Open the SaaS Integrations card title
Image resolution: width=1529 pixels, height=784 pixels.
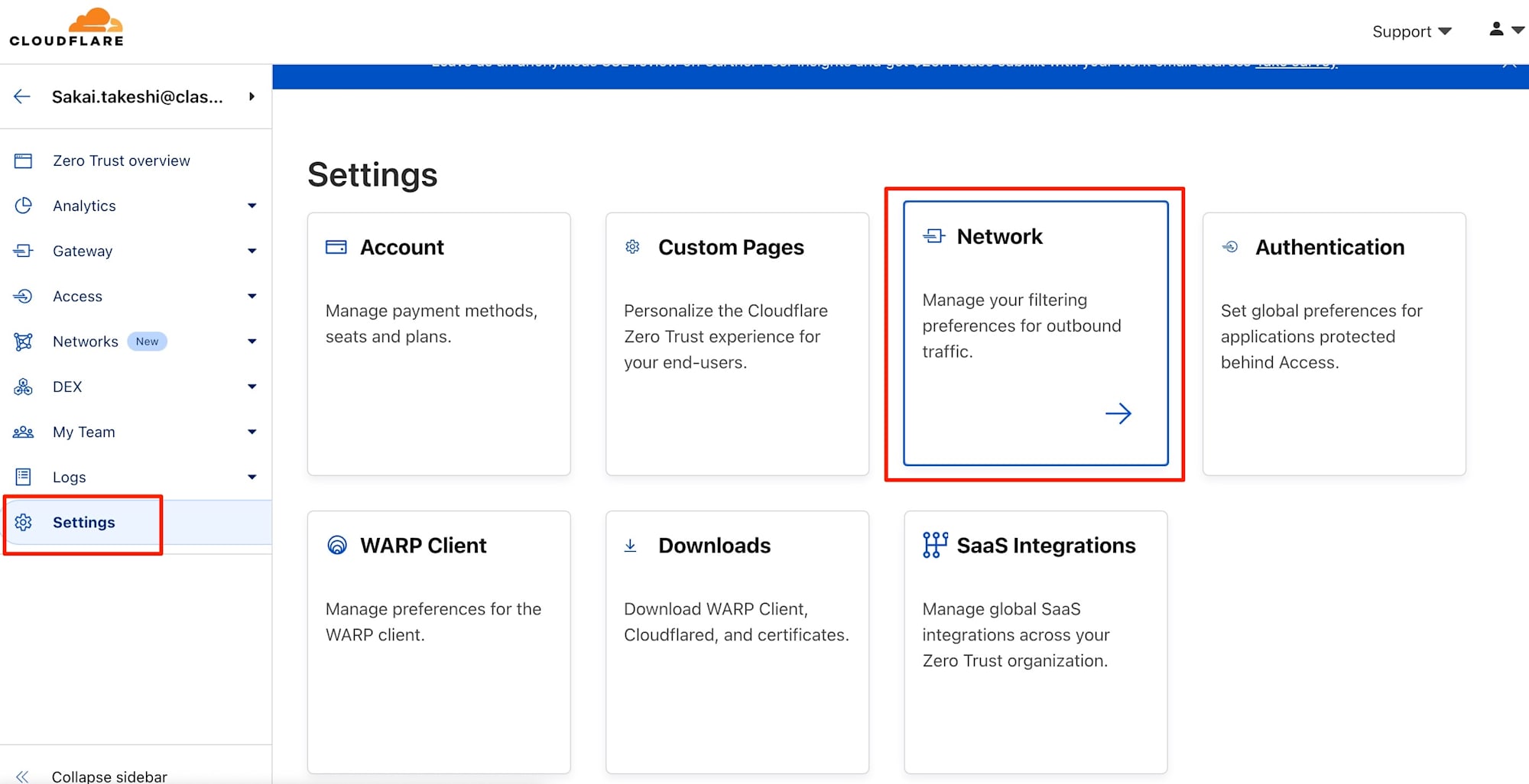(1046, 545)
